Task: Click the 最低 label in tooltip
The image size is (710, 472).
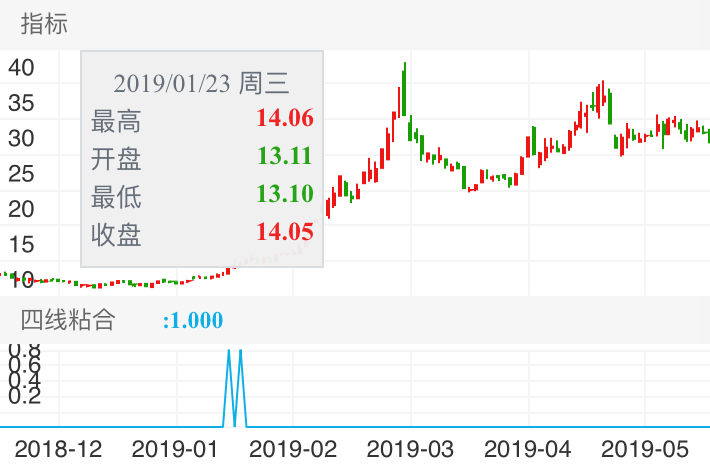Action: click(x=116, y=197)
